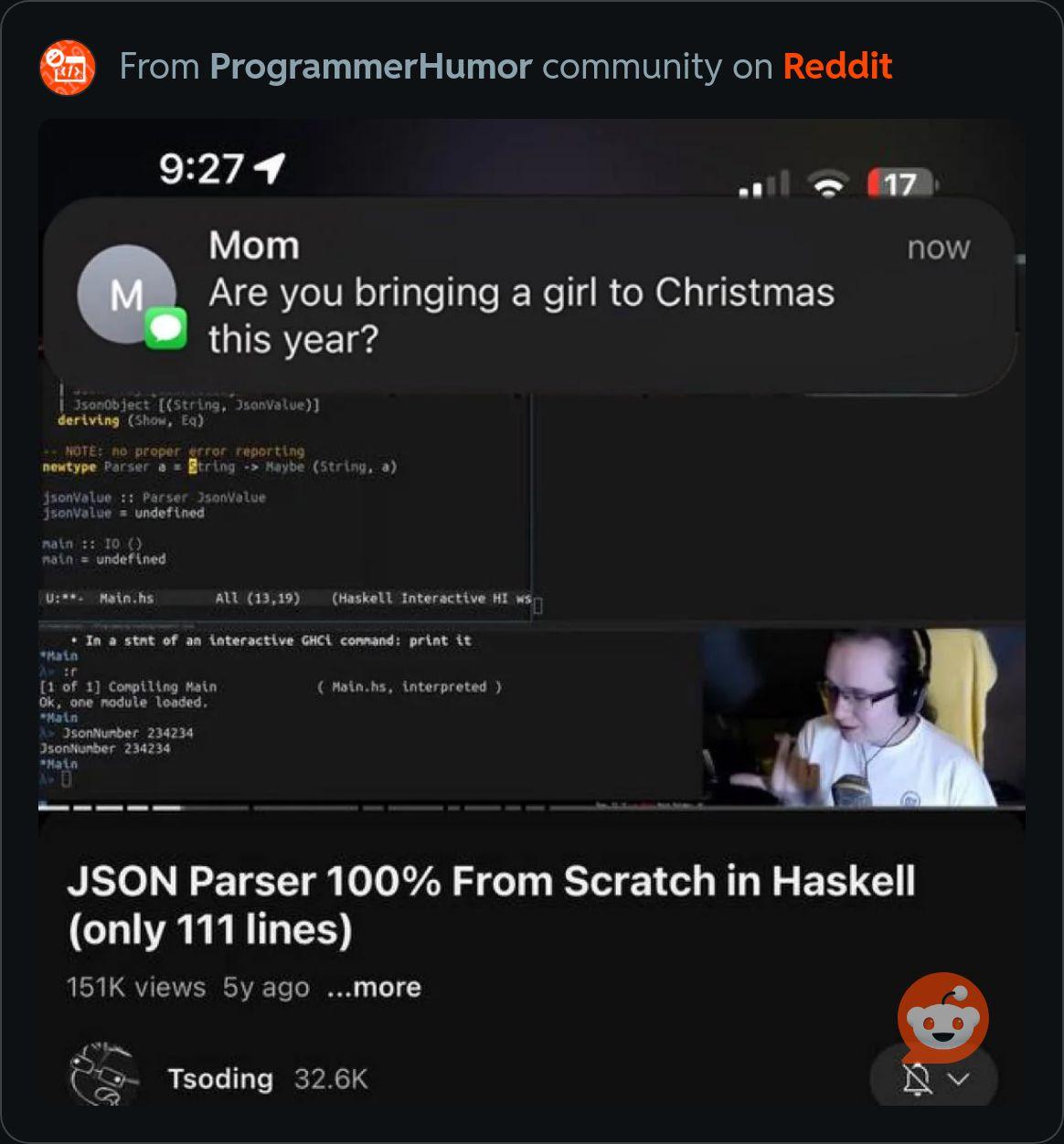
Task: Click the video progress bar
Action: pos(531,808)
